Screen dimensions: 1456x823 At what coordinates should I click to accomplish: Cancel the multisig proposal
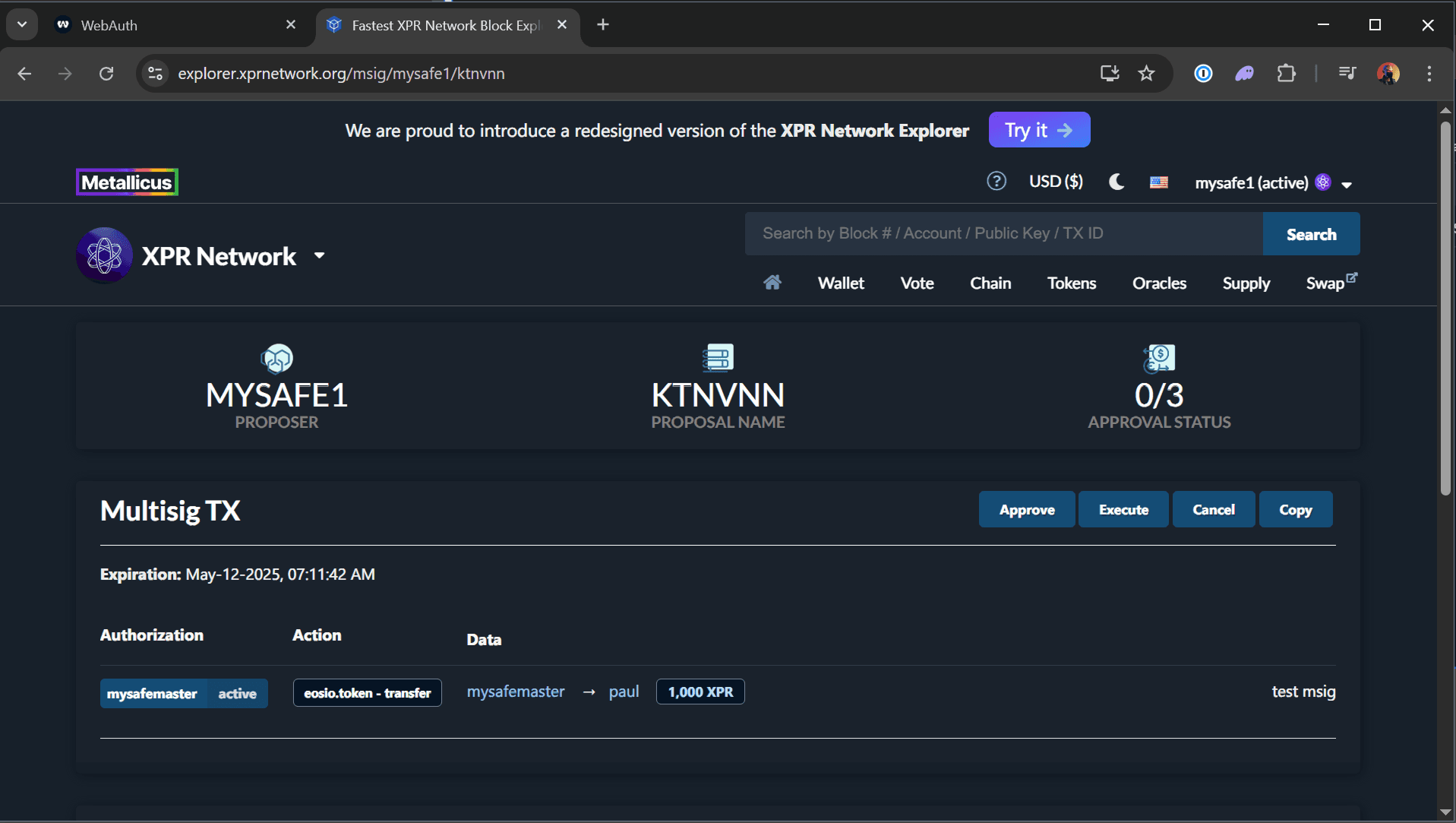pos(1214,510)
